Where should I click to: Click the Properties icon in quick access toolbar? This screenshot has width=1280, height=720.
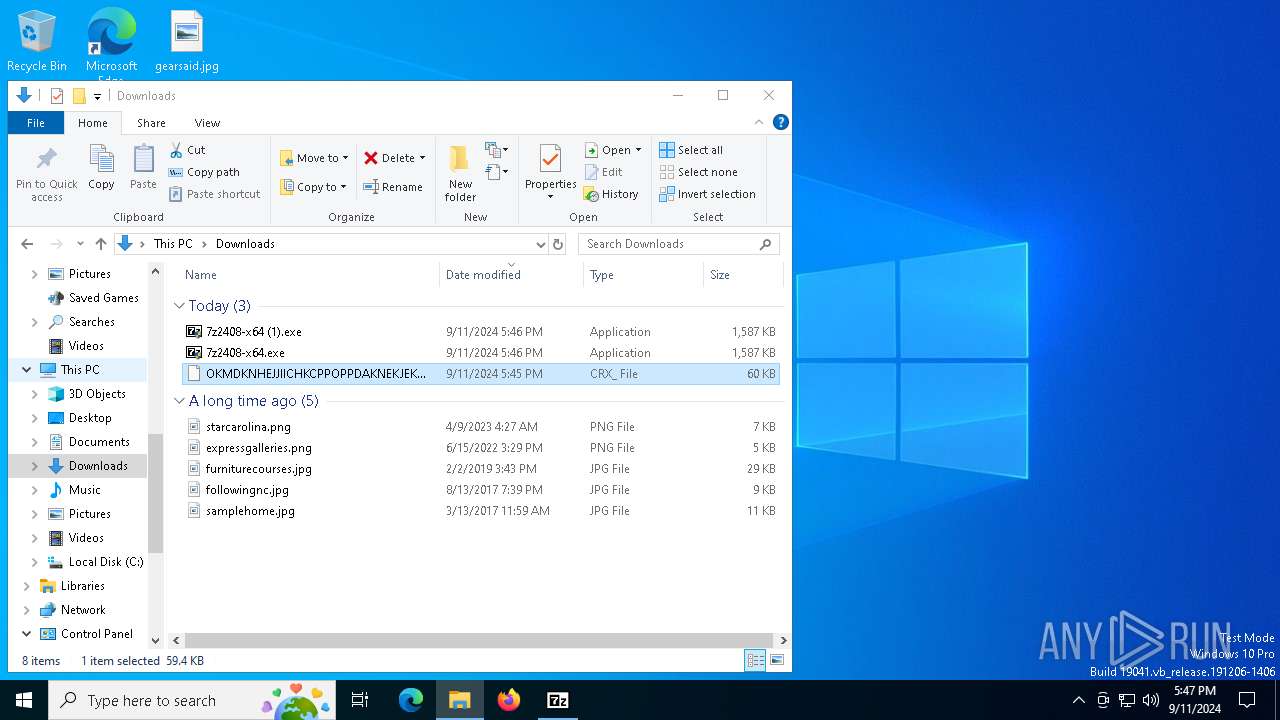coord(57,96)
